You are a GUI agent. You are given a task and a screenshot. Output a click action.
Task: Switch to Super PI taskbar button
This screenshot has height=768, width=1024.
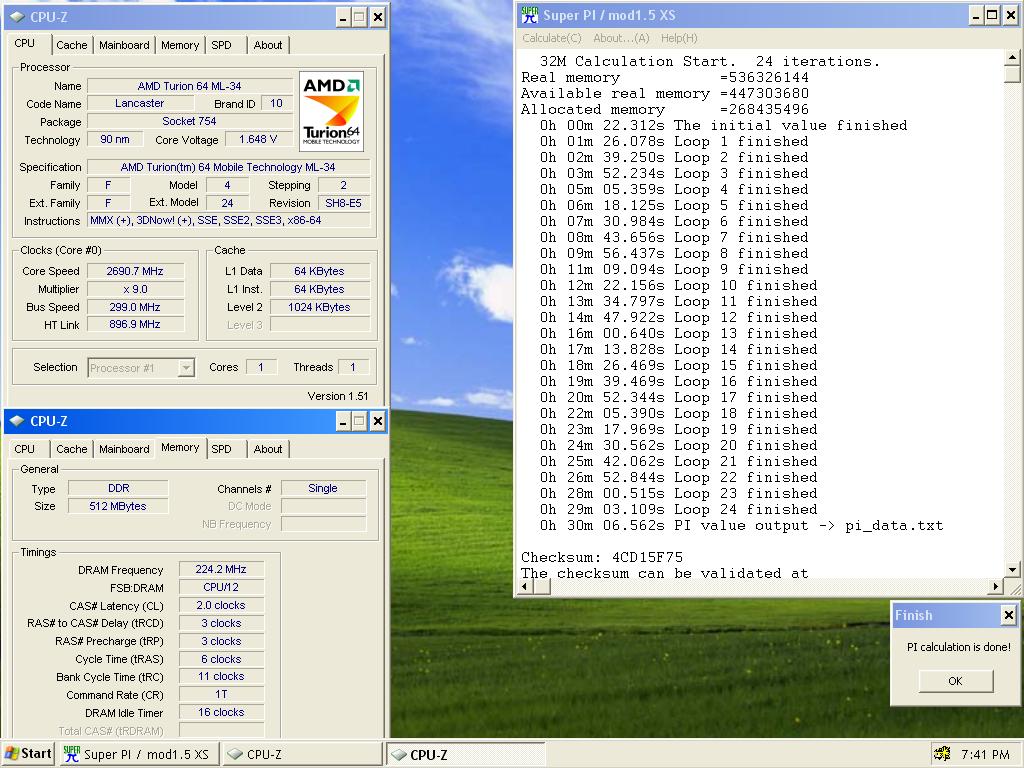click(x=138, y=754)
